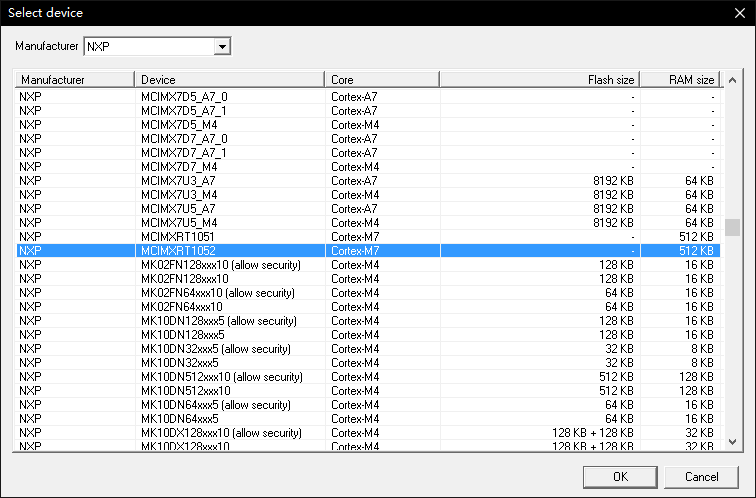This screenshot has width=756, height=498.
Task: Click the vertical scrollbar thumb
Action: pyautogui.click(x=732, y=228)
